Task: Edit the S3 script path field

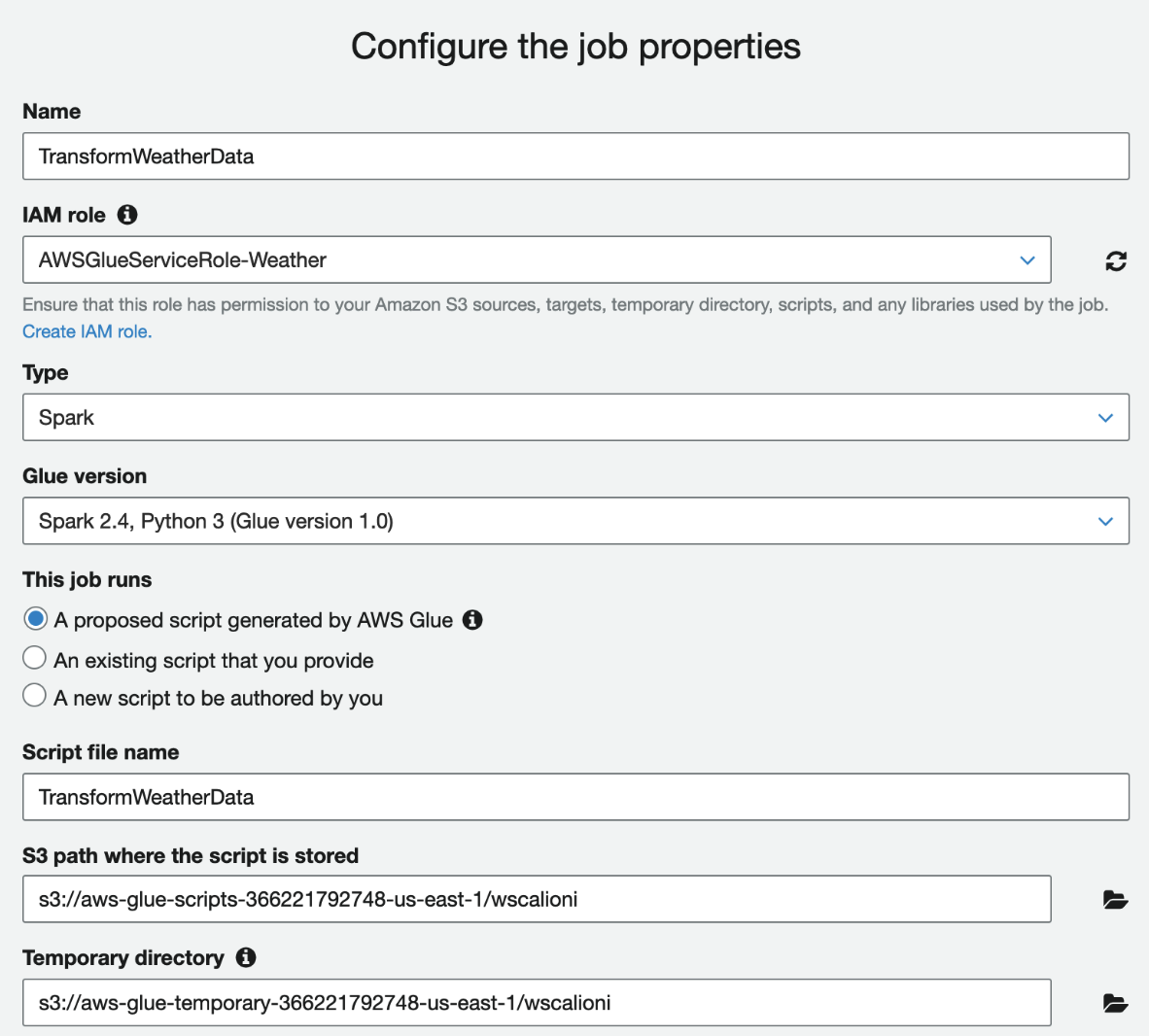Action: (x=536, y=900)
